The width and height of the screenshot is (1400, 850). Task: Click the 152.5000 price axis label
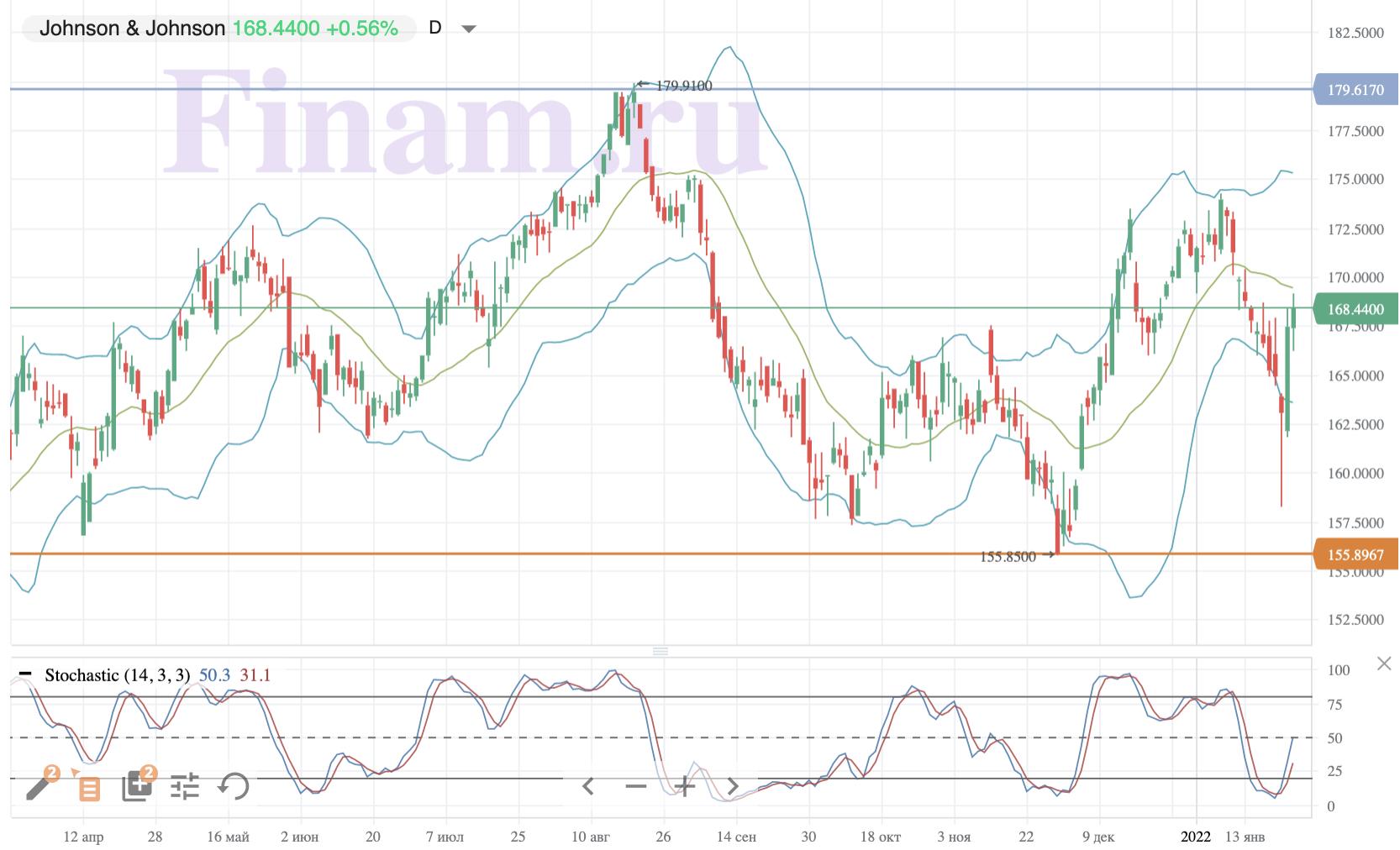click(1355, 620)
